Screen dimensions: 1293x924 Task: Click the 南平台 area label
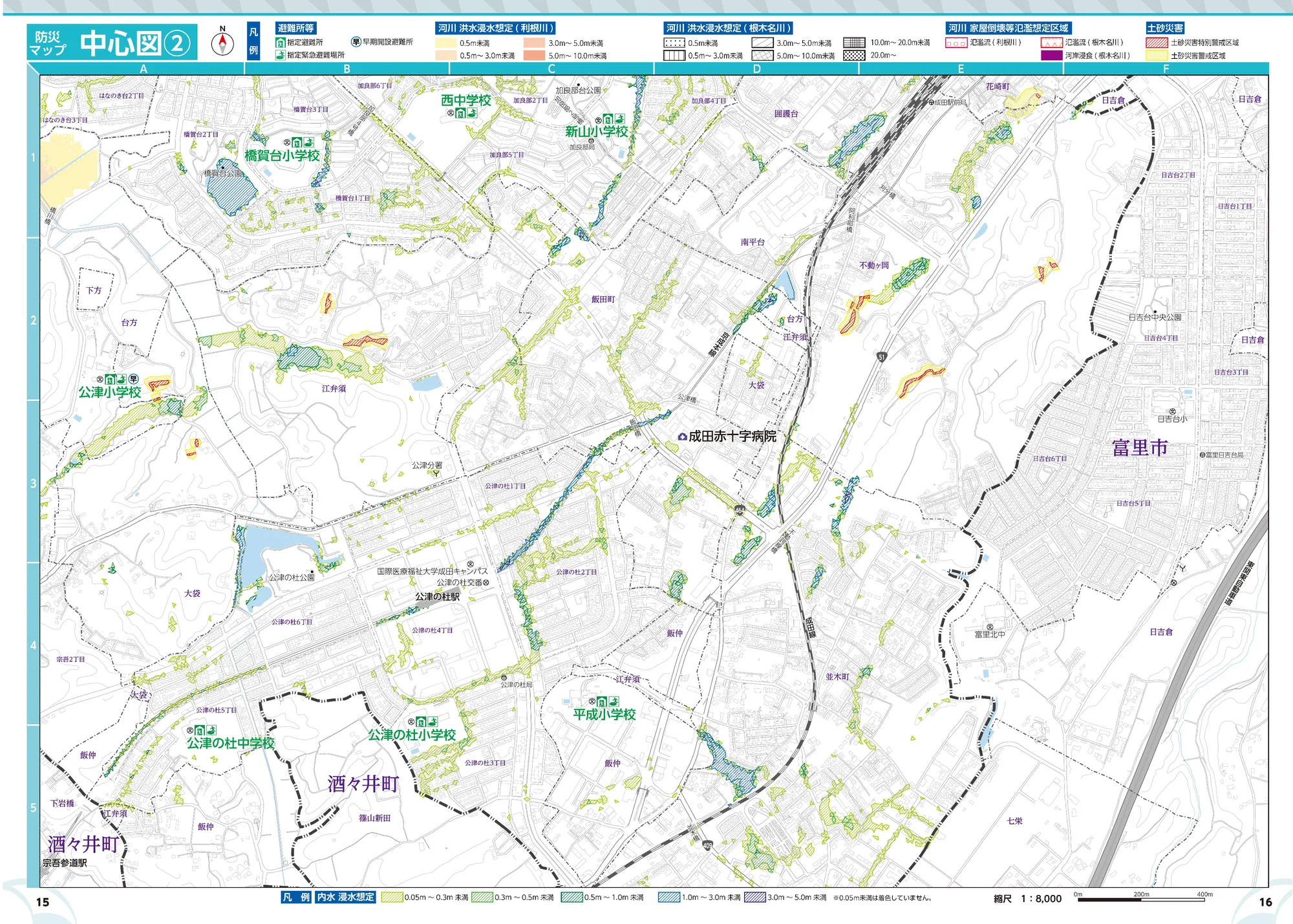753,242
